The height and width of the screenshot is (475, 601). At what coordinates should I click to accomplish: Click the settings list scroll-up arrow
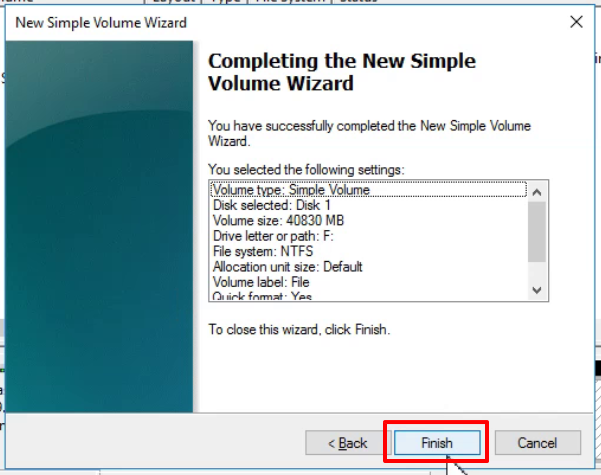pos(537,192)
